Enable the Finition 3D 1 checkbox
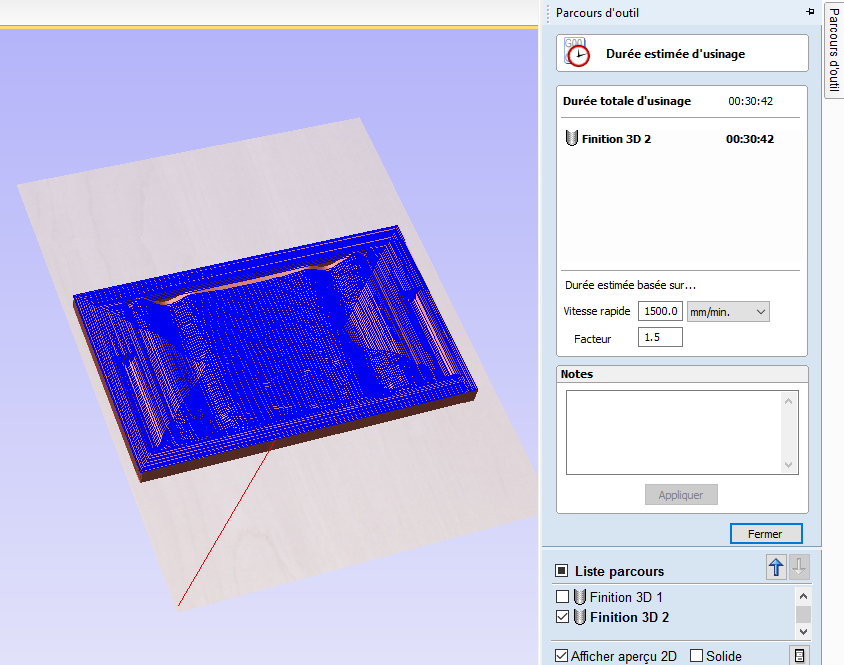This screenshot has height=665, width=844. (562, 597)
